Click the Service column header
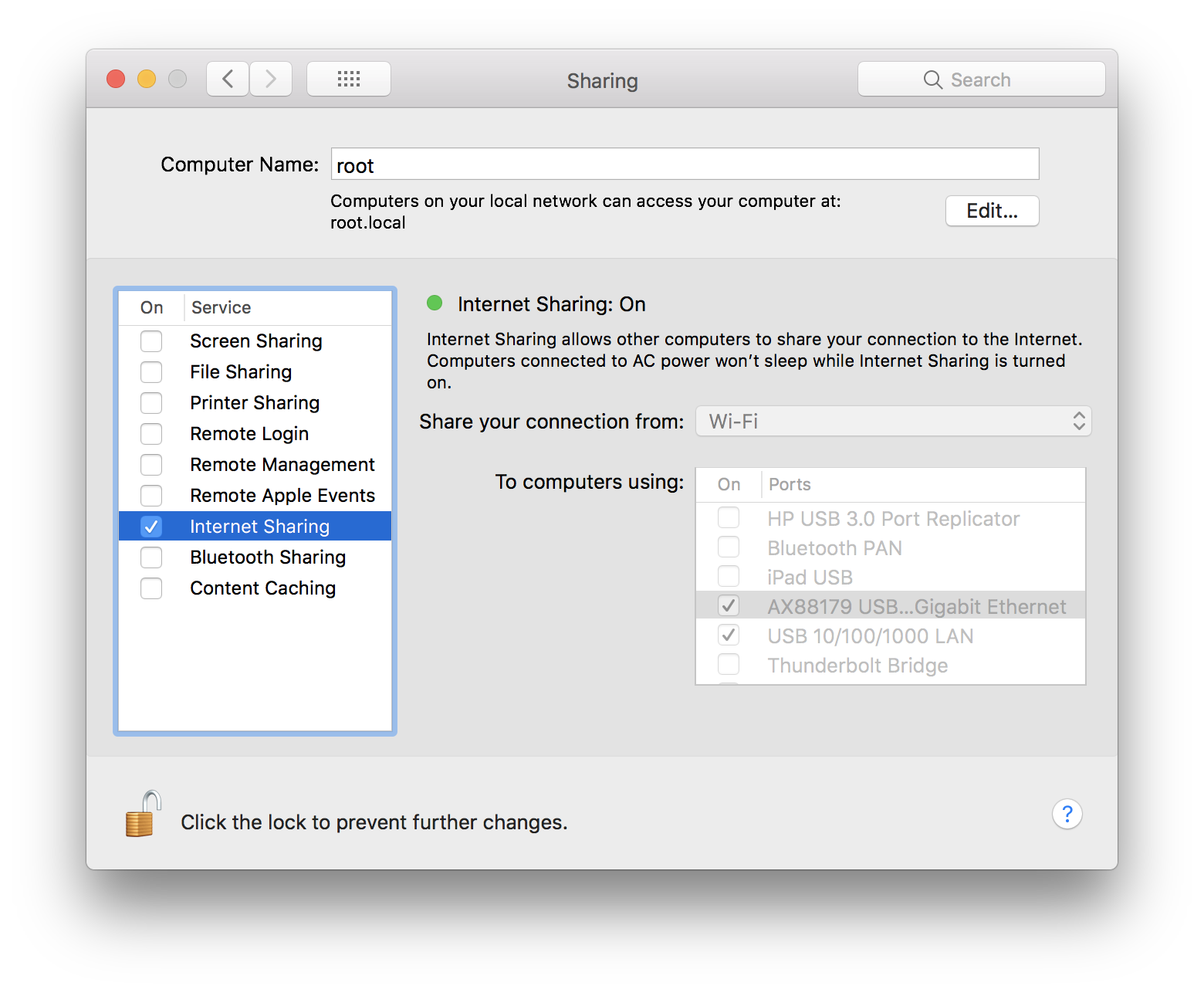 221,307
